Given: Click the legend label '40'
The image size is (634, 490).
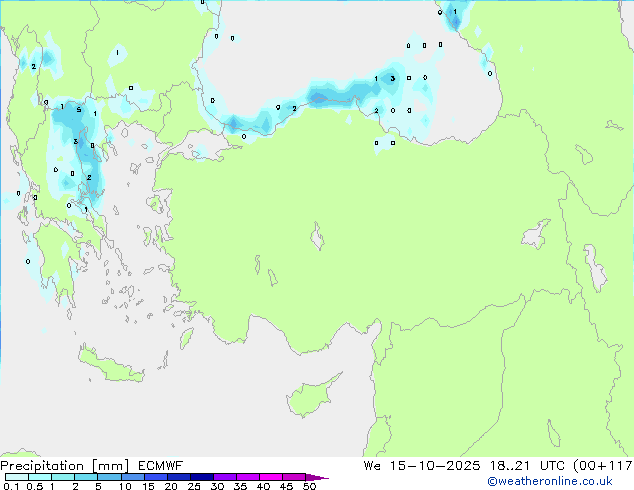Looking at the screenshot, I should (x=263, y=486).
